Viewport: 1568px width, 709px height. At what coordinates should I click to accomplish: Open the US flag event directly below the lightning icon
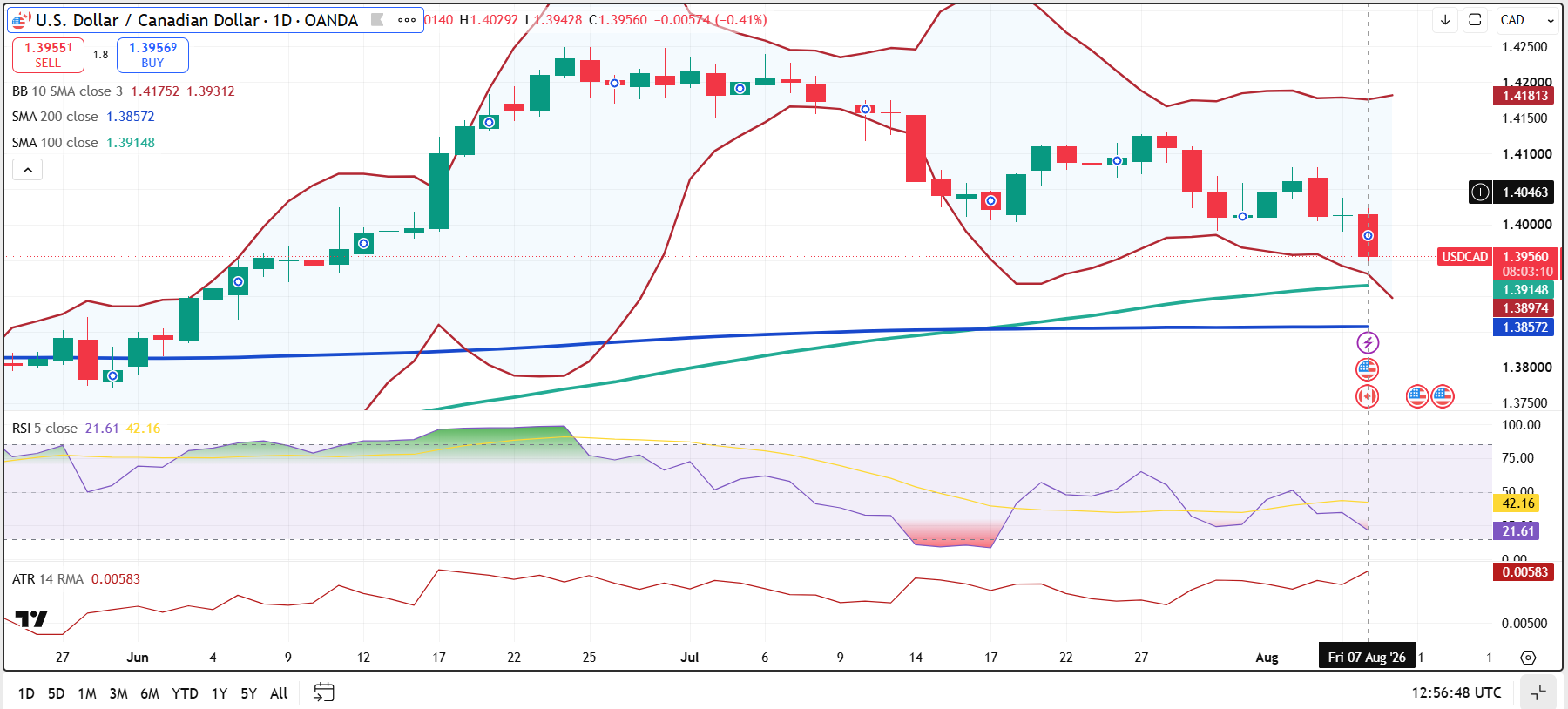point(1368,369)
